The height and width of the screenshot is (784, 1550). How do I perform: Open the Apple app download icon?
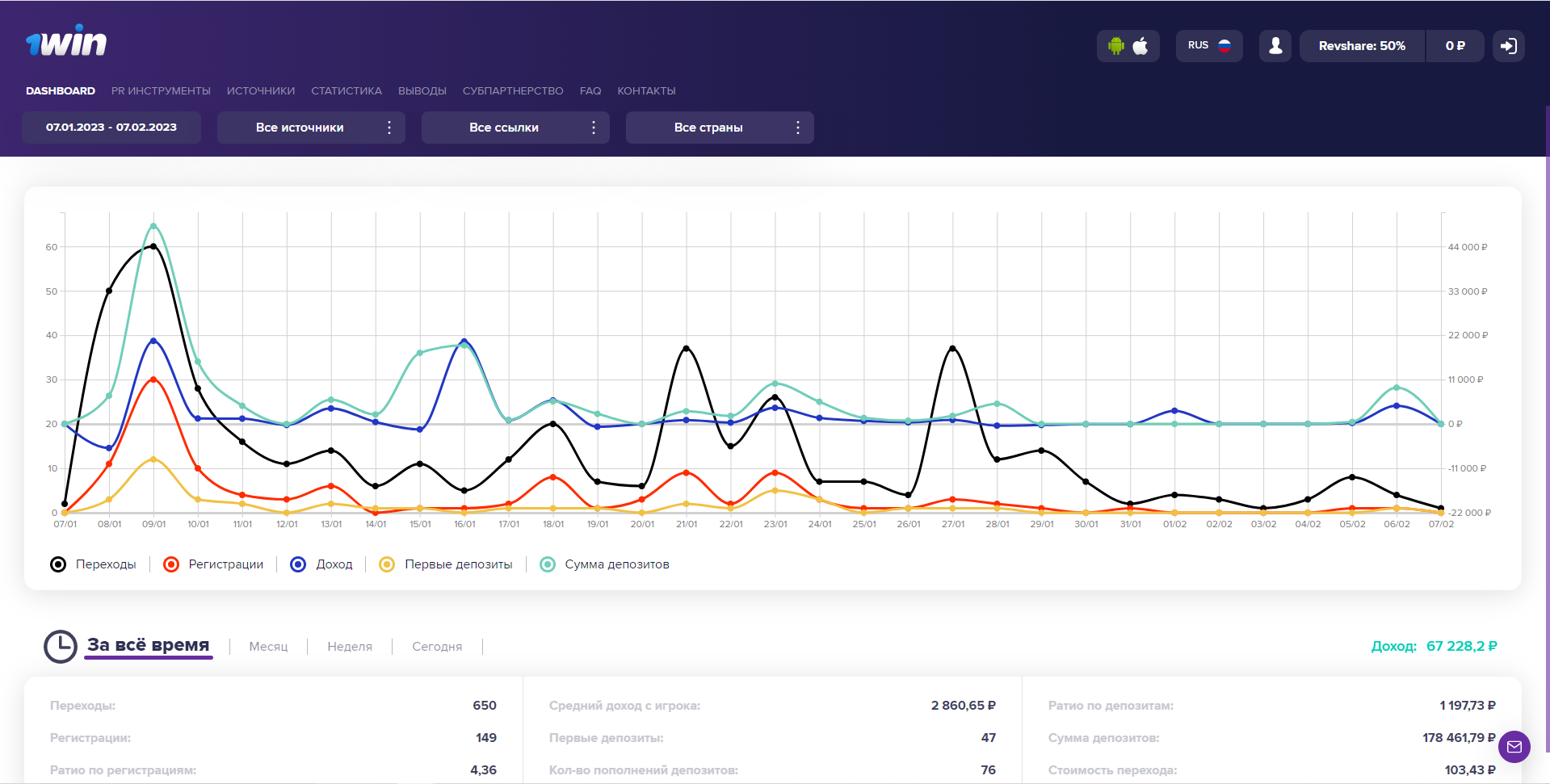(x=1140, y=46)
